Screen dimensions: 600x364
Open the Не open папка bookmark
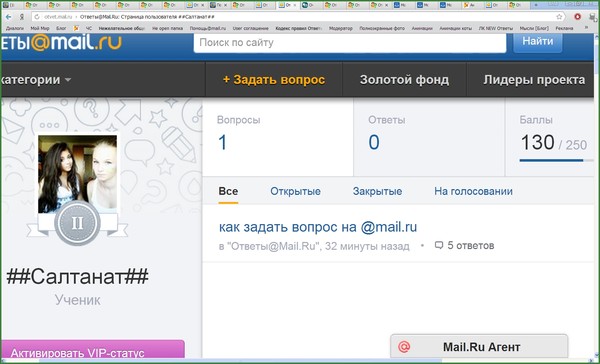[x=168, y=28]
